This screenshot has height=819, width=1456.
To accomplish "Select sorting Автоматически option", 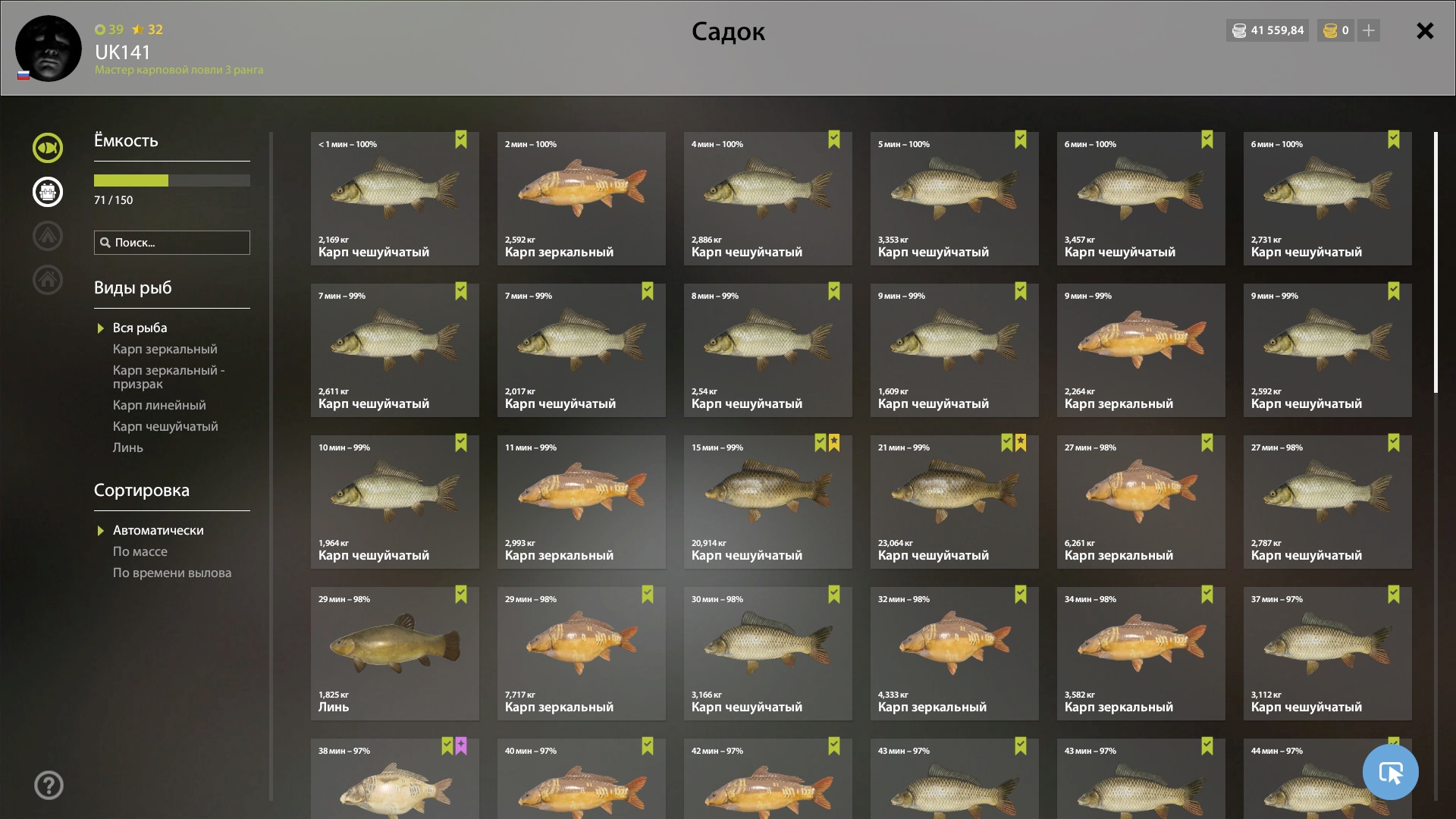I will point(158,530).
